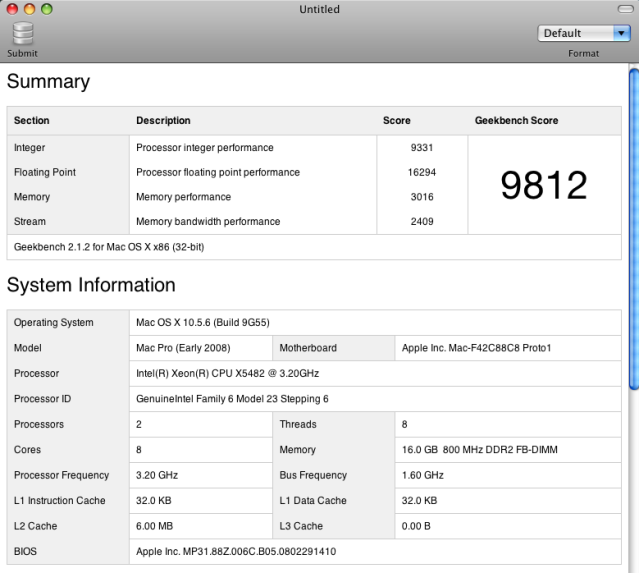Click the L2 Cache label
Image resolution: width=639 pixels, height=573 pixels.
click(x=35, y=526)
